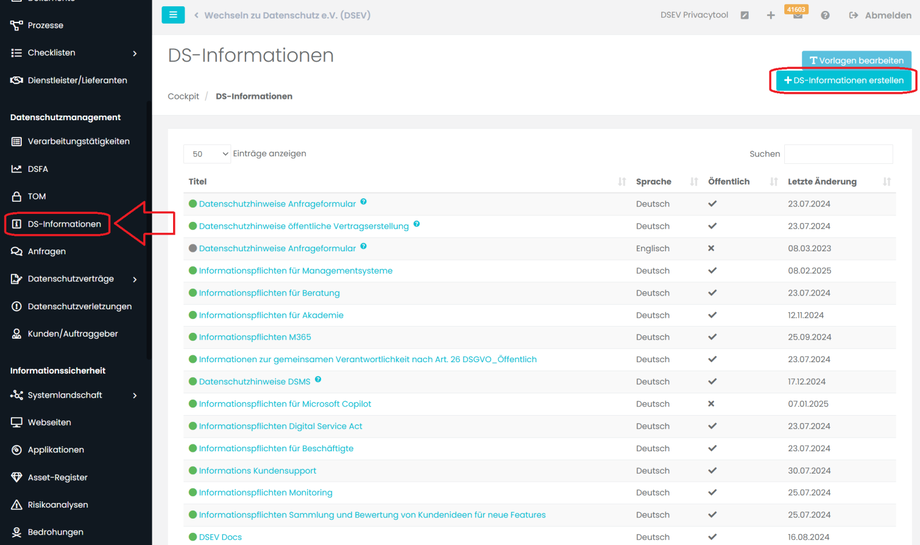The image size is (920, 545).
Task: Open Asset-Register in the sidebar
Action: tap(57, 477)
